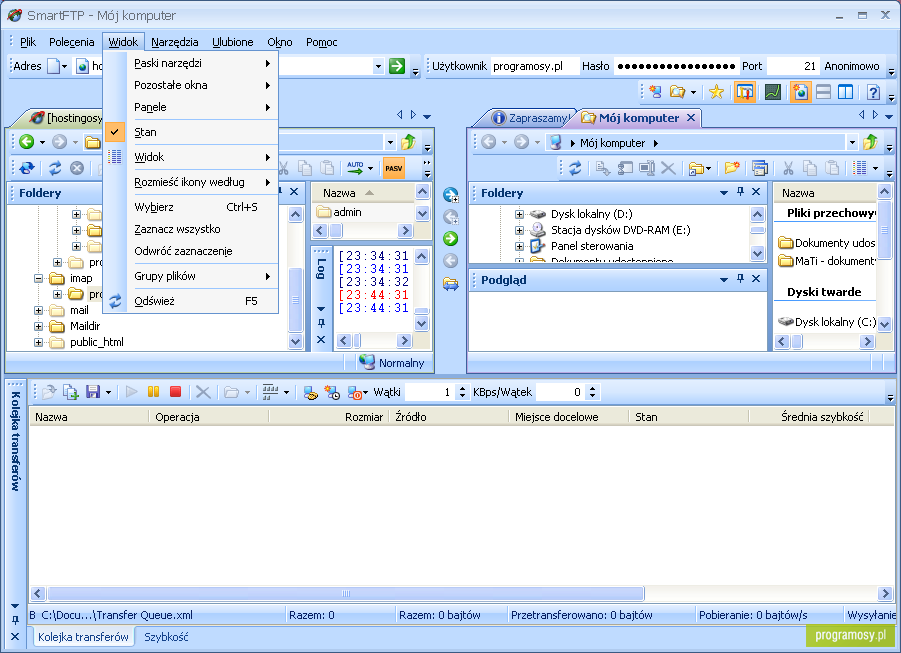The image size is (901, 653).
Task: Open the help question mark icon
Action: [873, 92]
